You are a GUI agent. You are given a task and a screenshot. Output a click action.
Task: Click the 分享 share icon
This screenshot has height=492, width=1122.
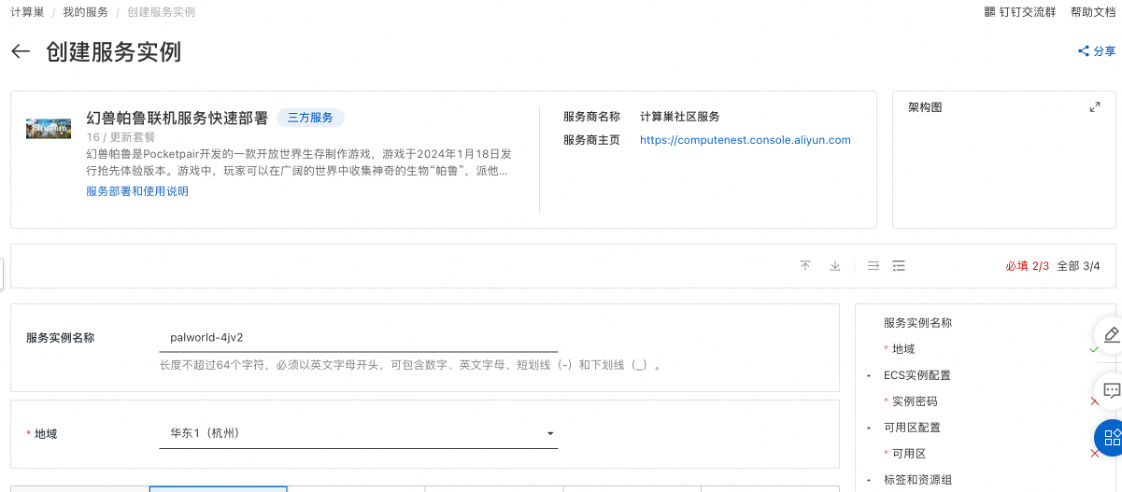(x=1083, y=51)
